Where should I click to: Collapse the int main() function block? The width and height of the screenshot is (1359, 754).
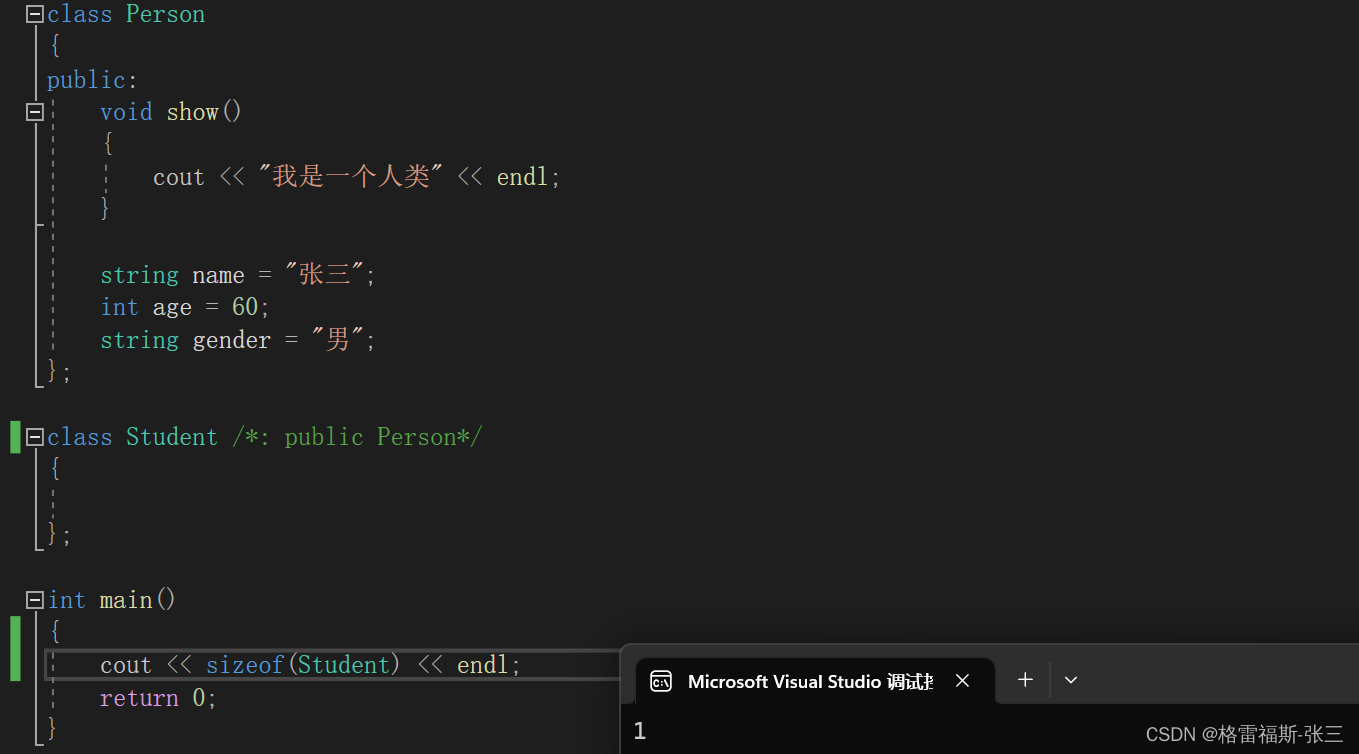click(x=35, y=600)
